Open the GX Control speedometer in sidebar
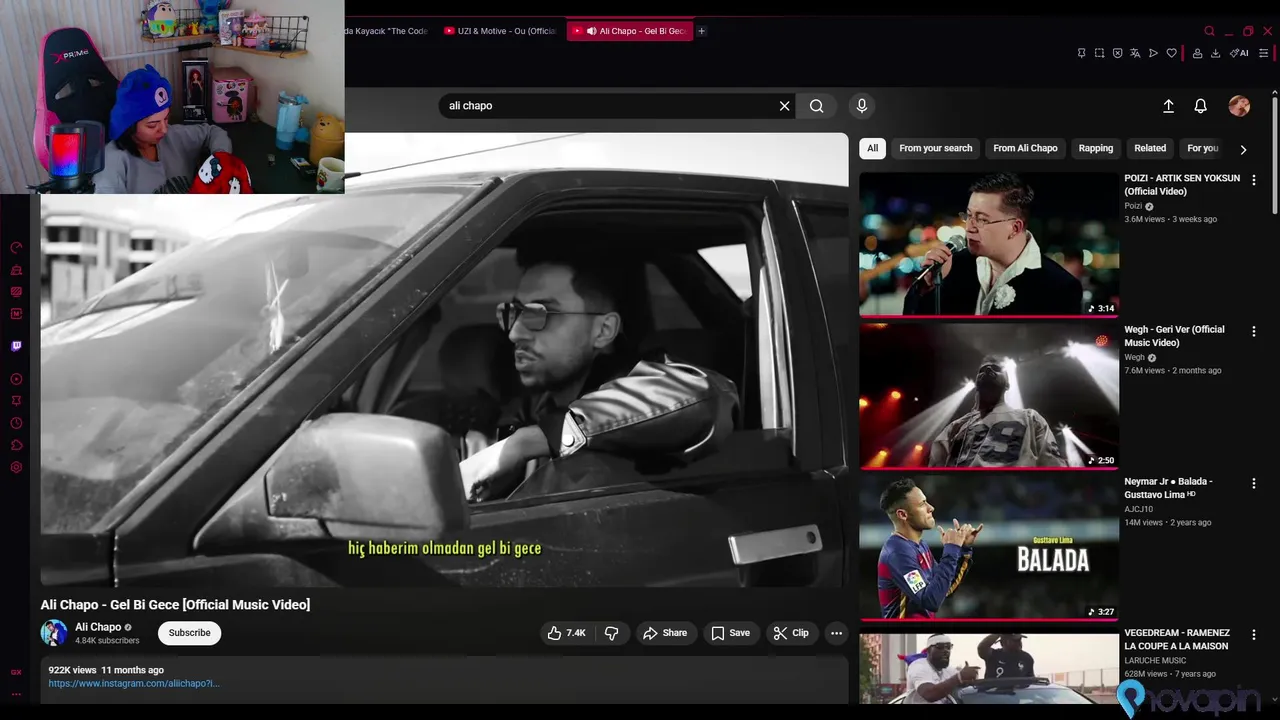Screen dimensions: 1280x720 click(16, 248)
